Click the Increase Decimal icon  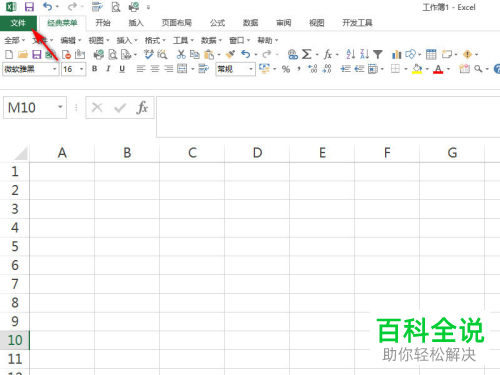tap(313, 69)
